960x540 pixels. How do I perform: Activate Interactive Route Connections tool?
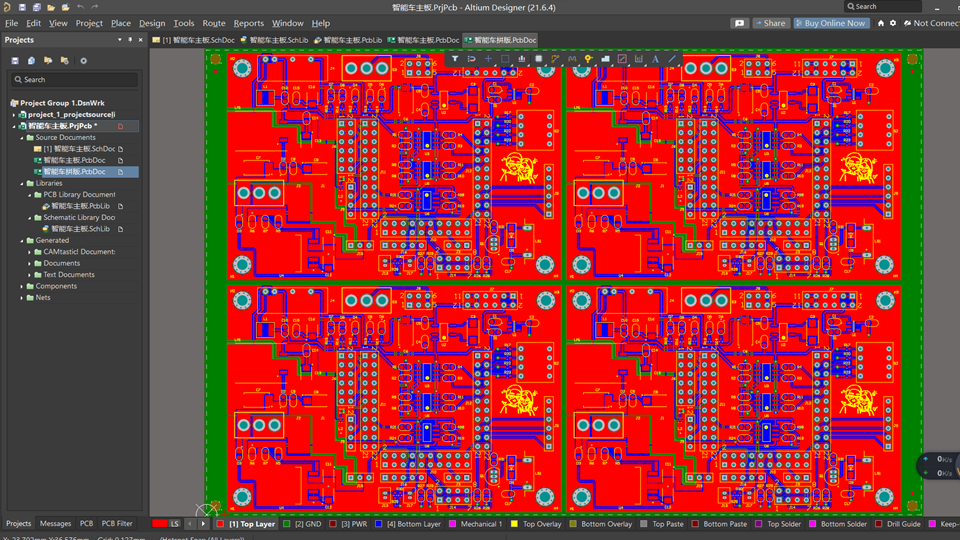[x=555, y=59]
